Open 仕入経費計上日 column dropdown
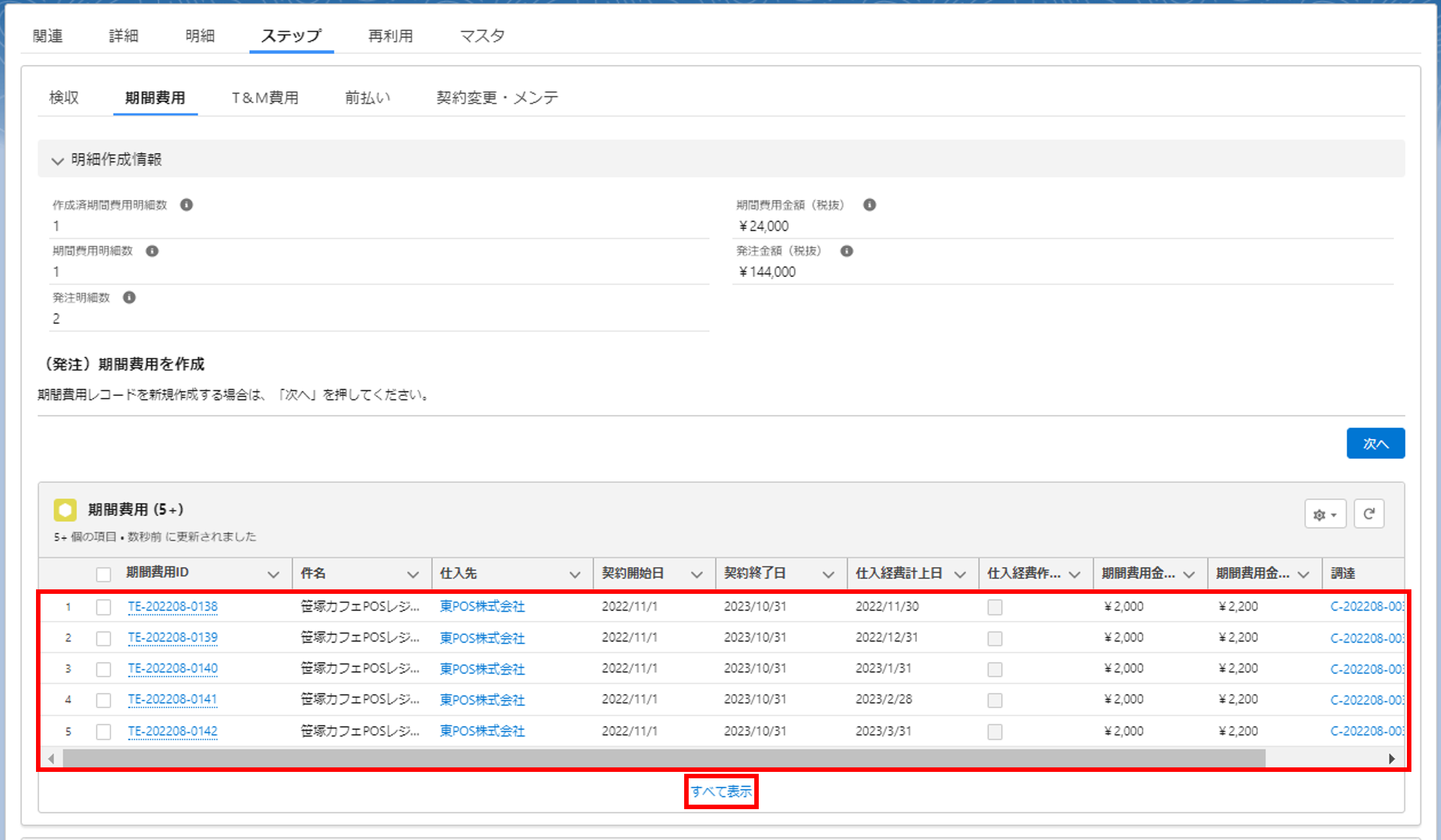Viewport: 1441px width, 840px height. click(960, 575)
